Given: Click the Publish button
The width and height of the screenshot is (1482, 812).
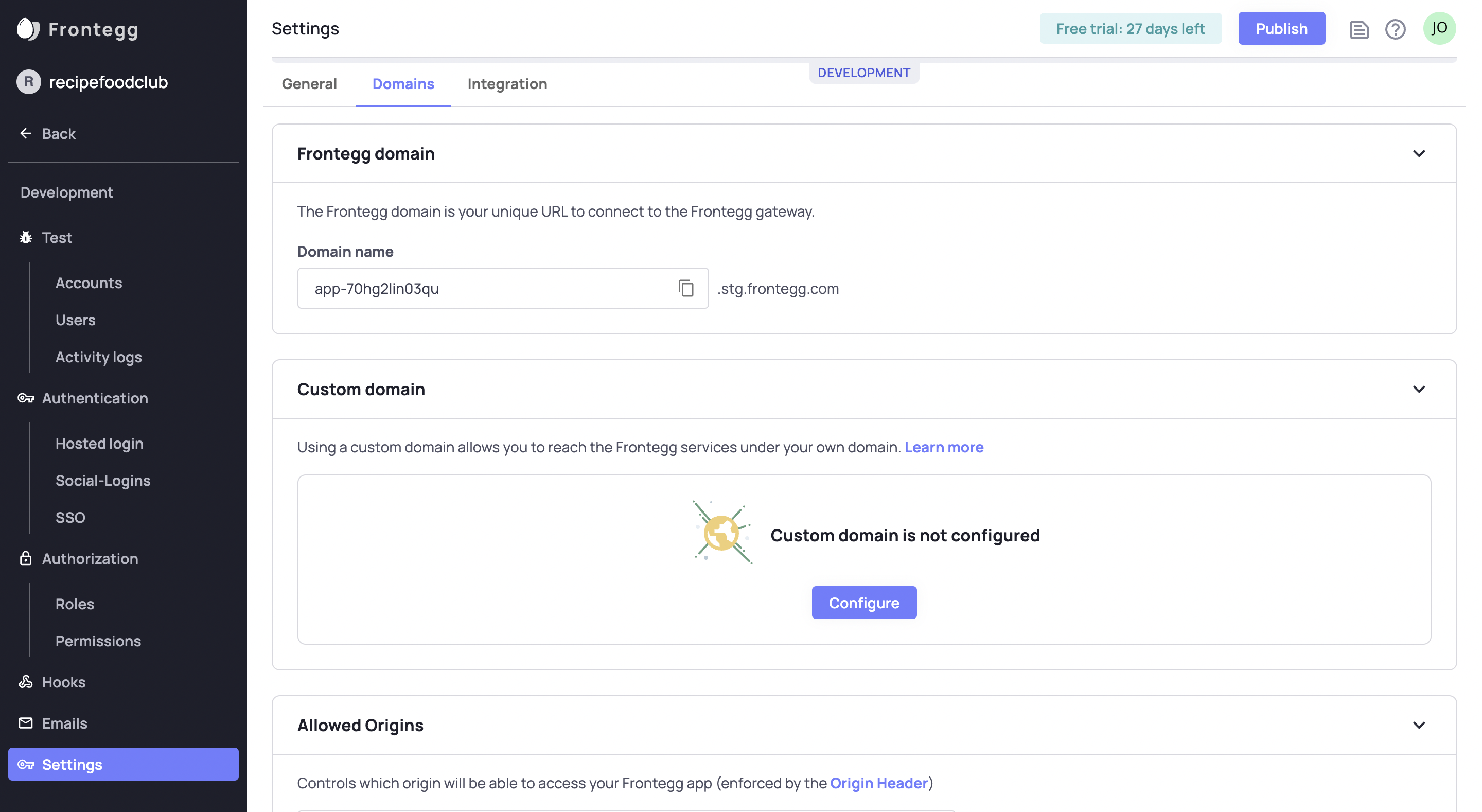Looking at the screenshot, I should [1281, 29].
